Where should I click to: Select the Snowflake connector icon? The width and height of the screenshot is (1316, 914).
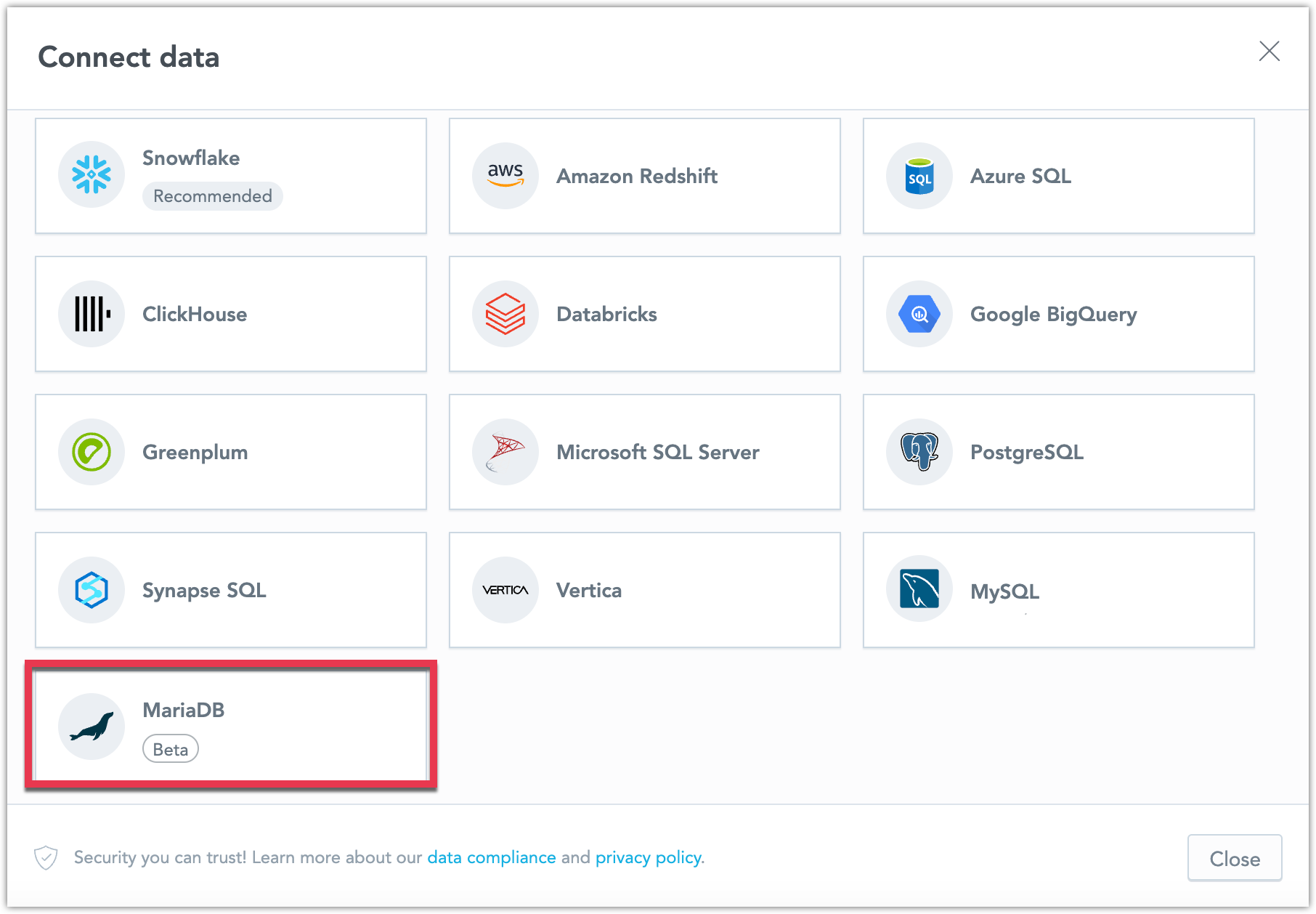[92, 174]
